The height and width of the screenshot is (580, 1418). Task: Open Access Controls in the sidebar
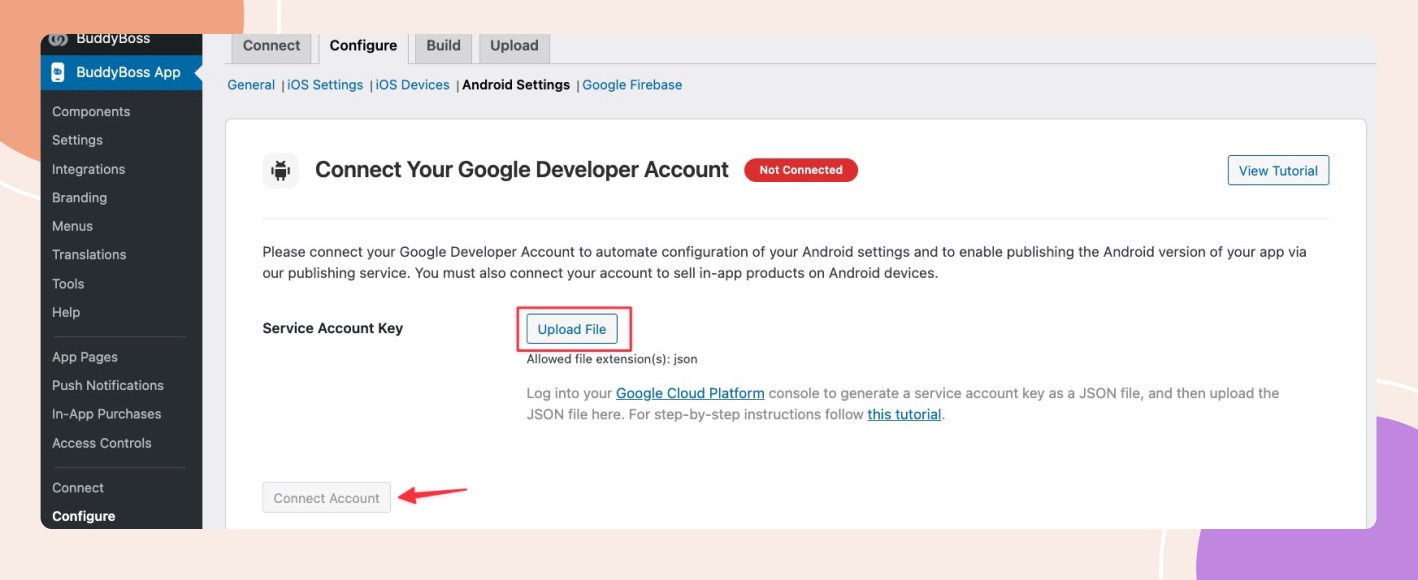tap(102, 443)
